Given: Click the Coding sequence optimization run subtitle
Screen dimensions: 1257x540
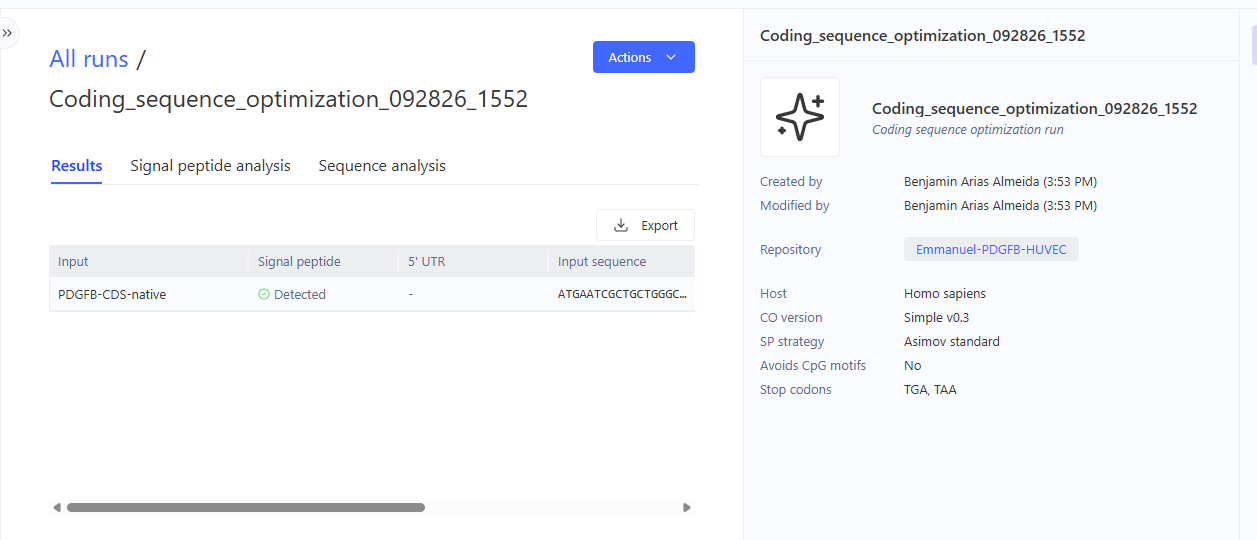Looking at the screenshot, I should coord(968,130).
